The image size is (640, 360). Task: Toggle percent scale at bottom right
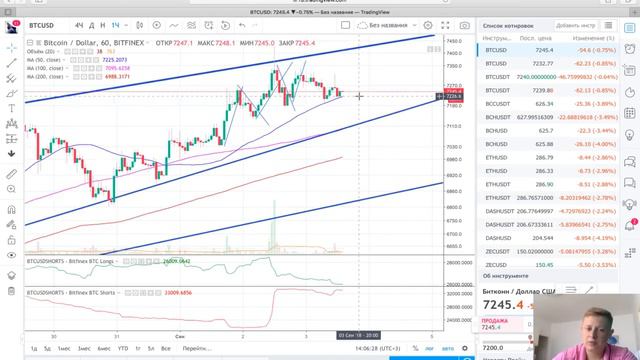point(415,348)
